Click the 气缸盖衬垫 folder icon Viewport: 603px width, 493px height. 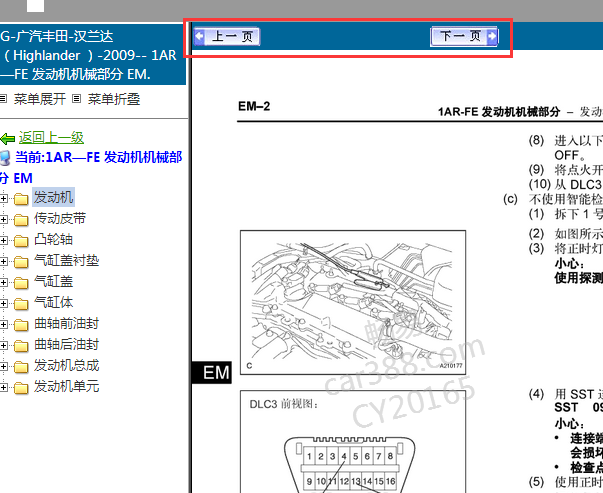(x=21, y=262)
